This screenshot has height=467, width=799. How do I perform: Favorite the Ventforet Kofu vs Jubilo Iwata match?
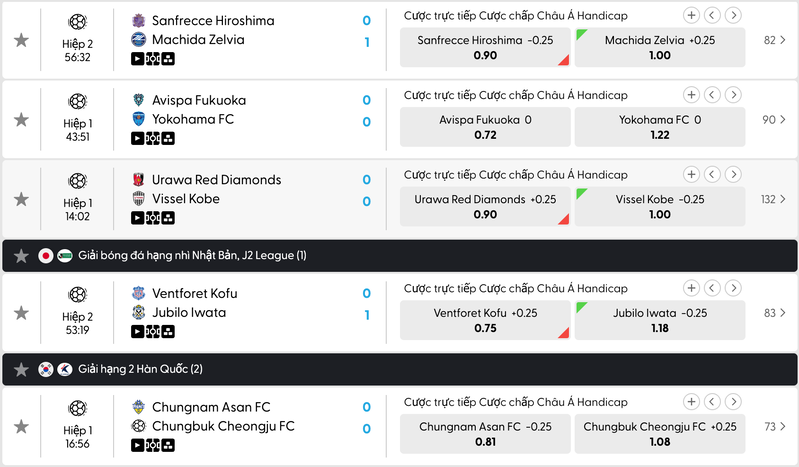tap(21, 313)
